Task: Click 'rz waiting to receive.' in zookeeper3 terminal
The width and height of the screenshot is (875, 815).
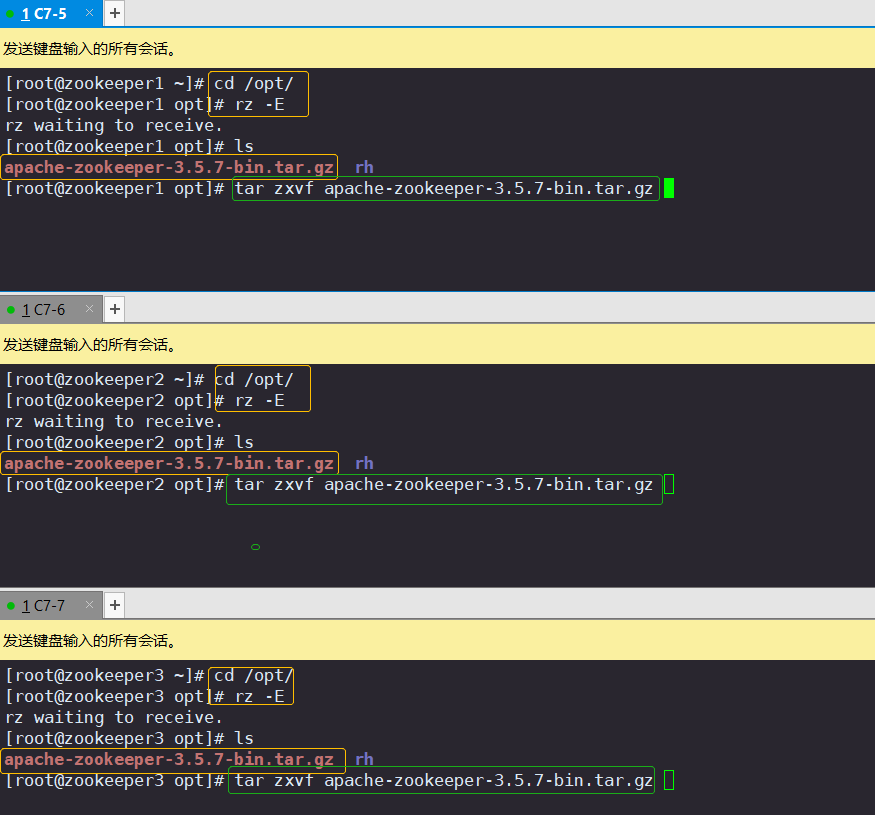Action: pyautogui.click(x=114, y=717)
